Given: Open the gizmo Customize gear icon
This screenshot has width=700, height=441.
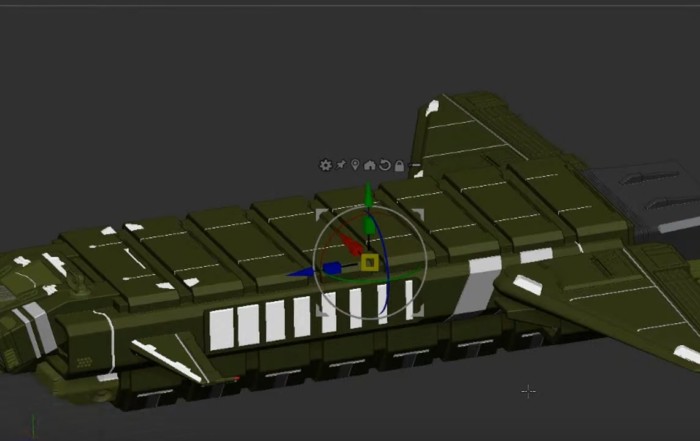Looking at the screenshot, I should pyautogui.click(x=325, y=165).
